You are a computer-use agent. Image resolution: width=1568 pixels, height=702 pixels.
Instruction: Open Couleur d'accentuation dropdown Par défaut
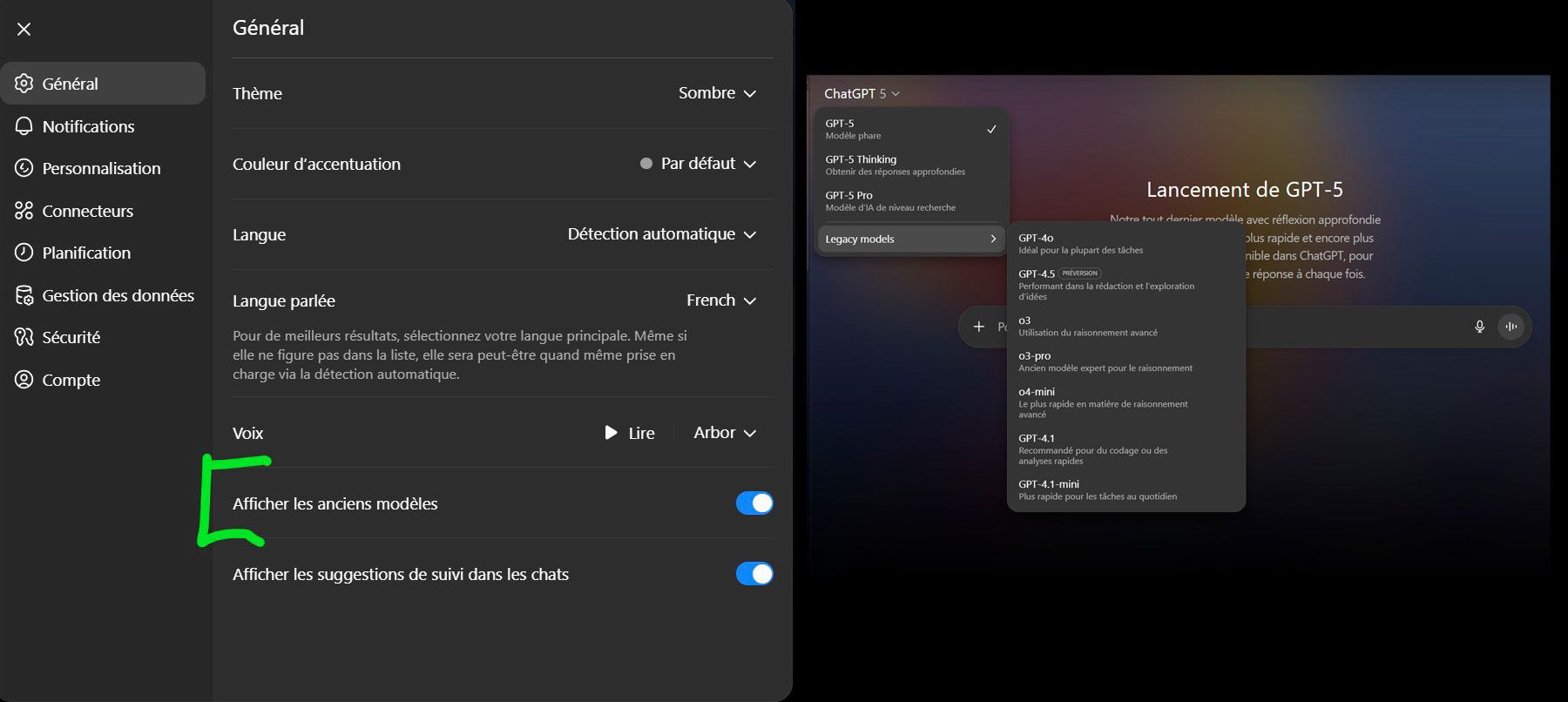[x=698, y=164]
